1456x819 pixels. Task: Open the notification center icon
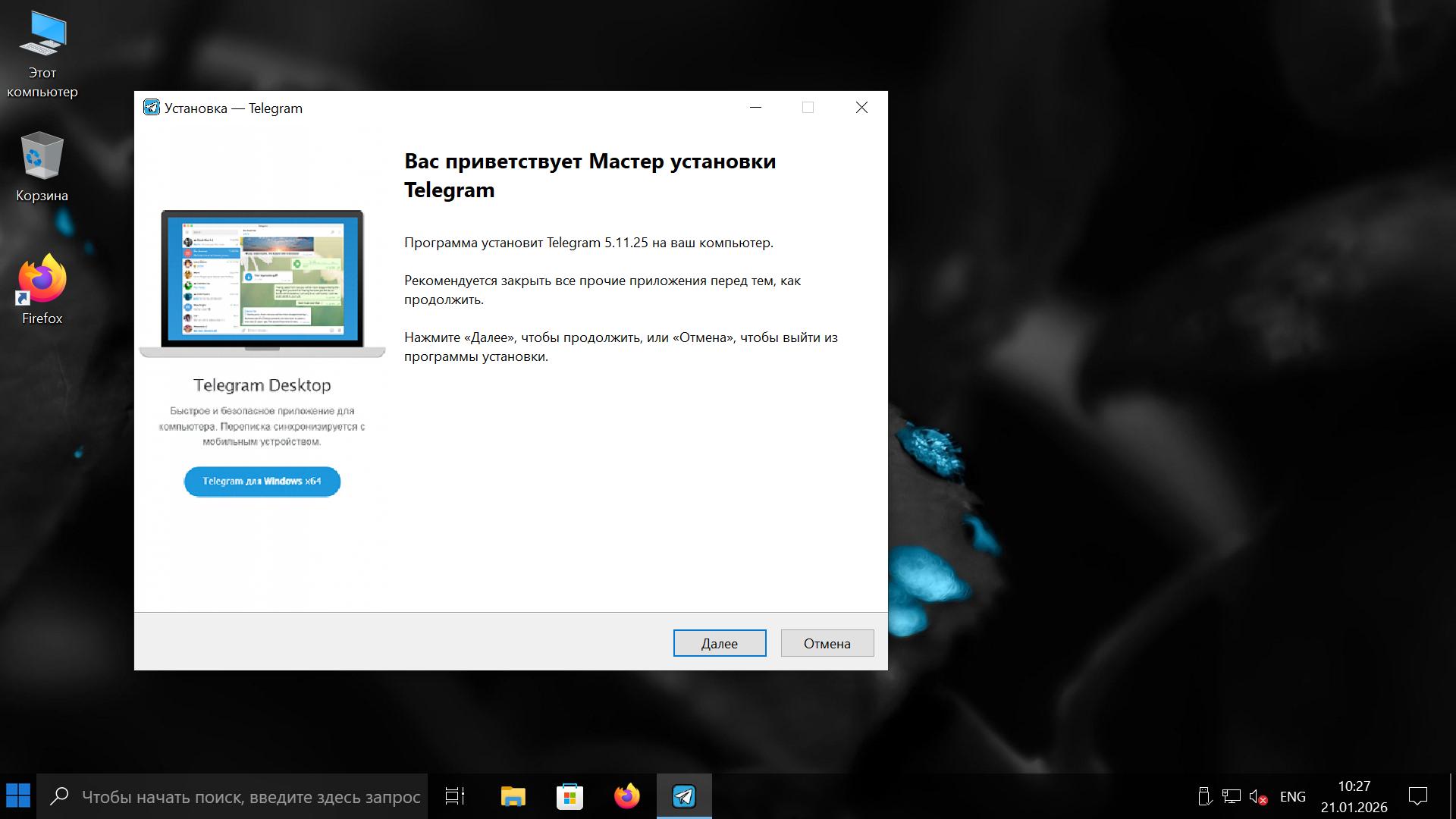(1417, 797)
